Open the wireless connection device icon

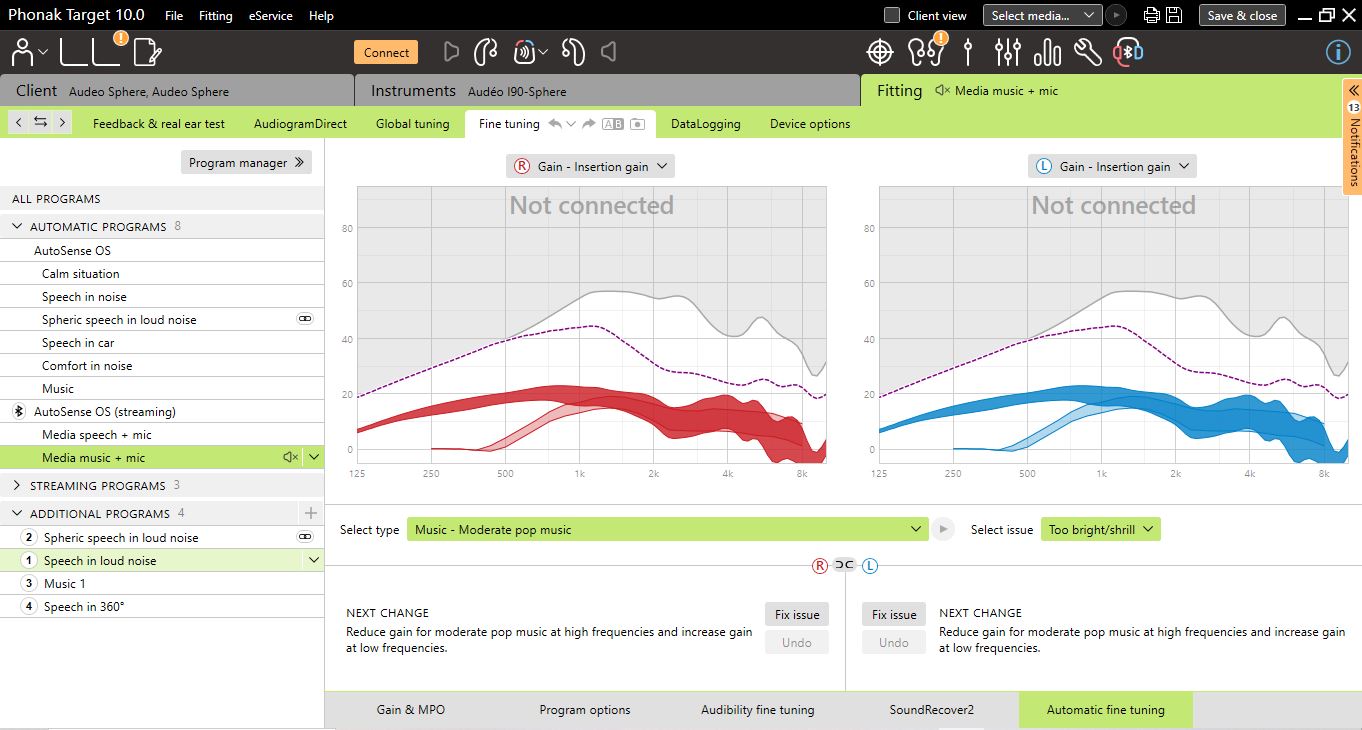point(524,52)
